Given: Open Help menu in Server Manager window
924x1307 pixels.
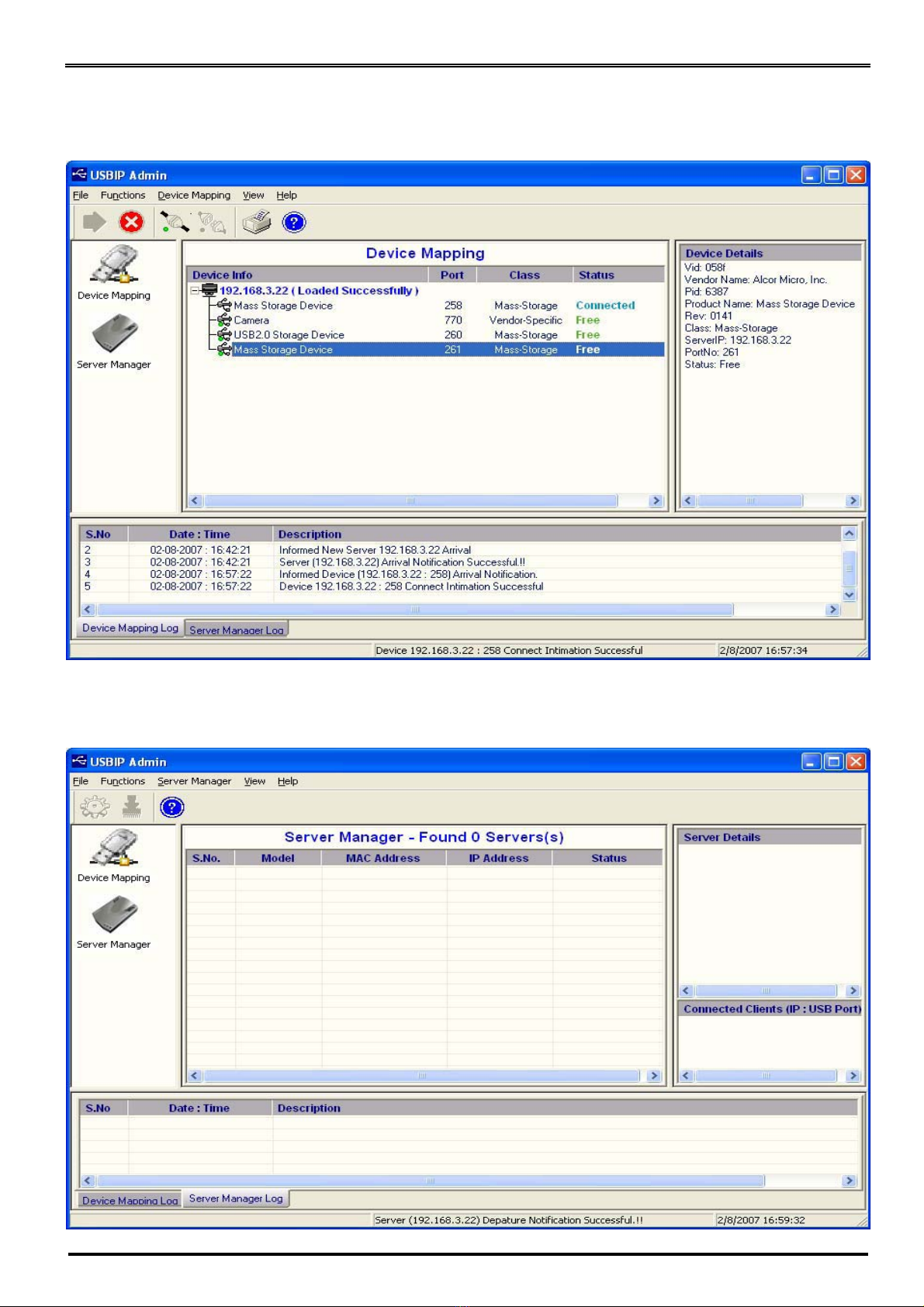Looking at the screenshot, I should pos(288,781).
